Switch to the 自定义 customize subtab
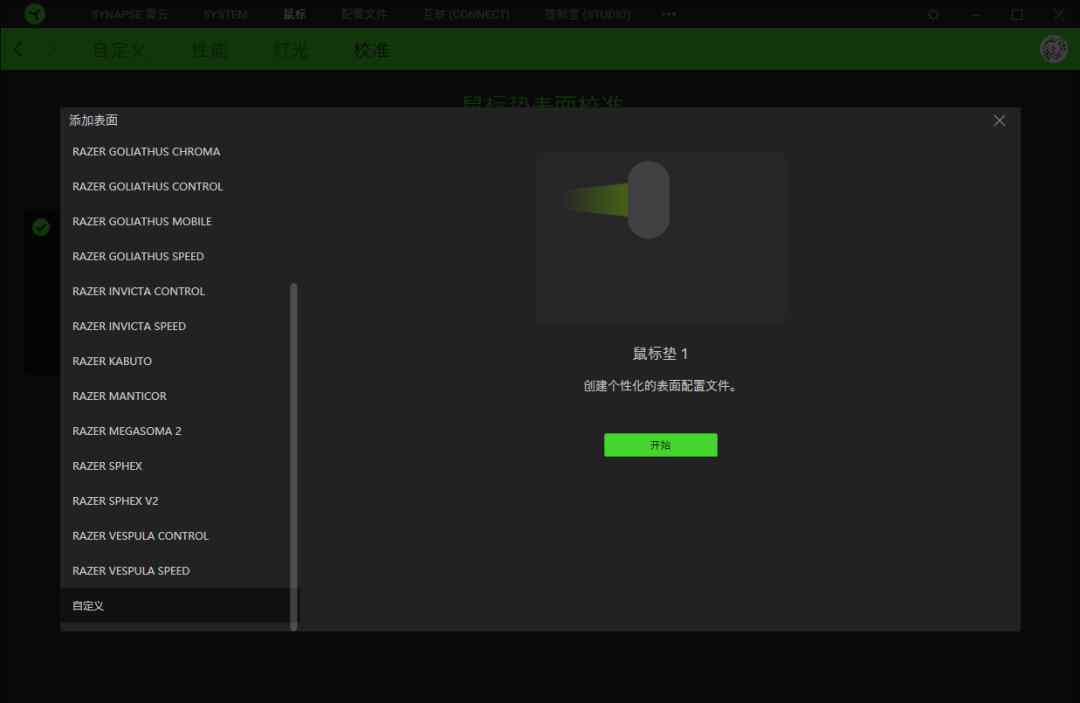1080x703 pixels. point(118,50)
